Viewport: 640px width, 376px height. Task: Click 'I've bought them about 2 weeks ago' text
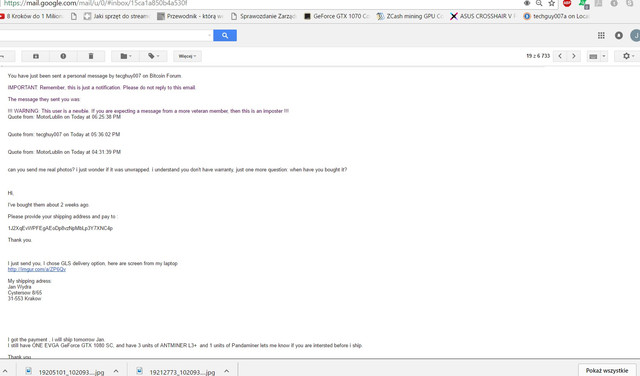[x=48, y=205]
